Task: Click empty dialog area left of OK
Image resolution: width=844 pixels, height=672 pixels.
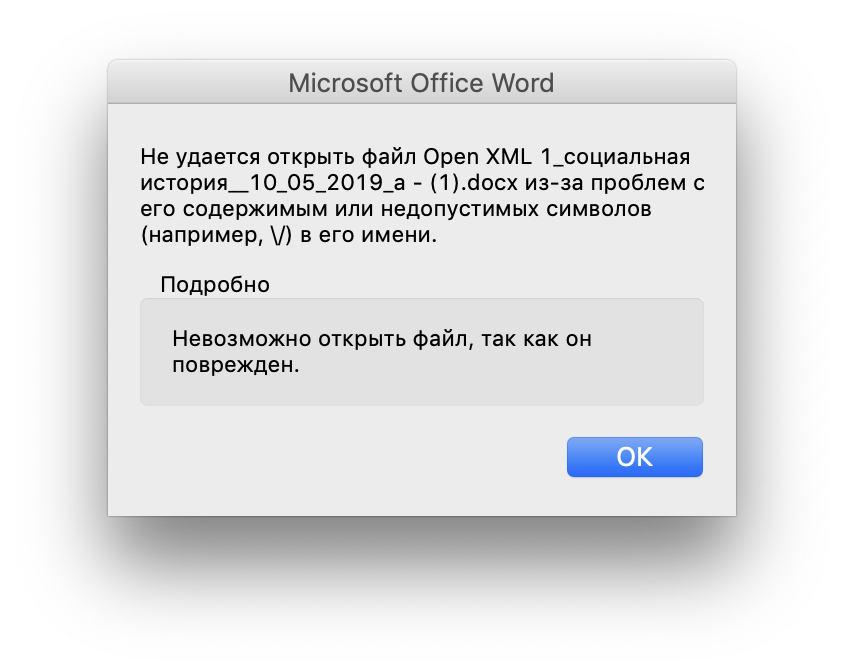Action: pos(350,458)
